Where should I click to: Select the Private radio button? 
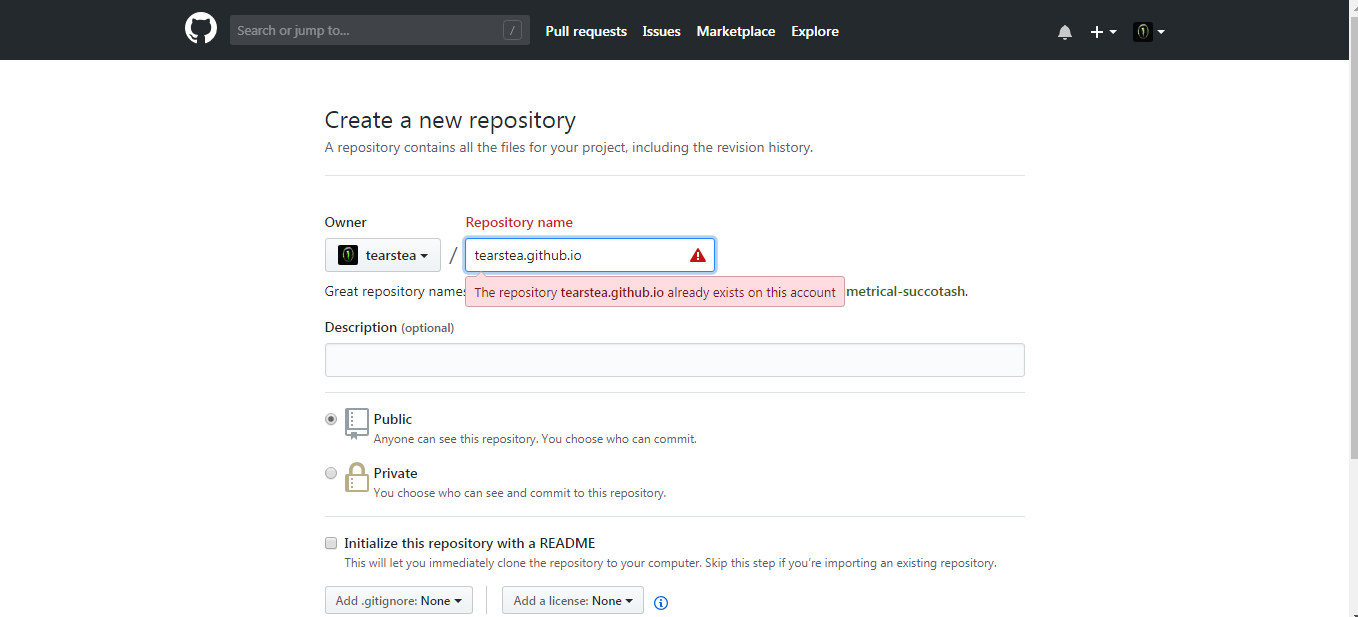pos(331,473)
